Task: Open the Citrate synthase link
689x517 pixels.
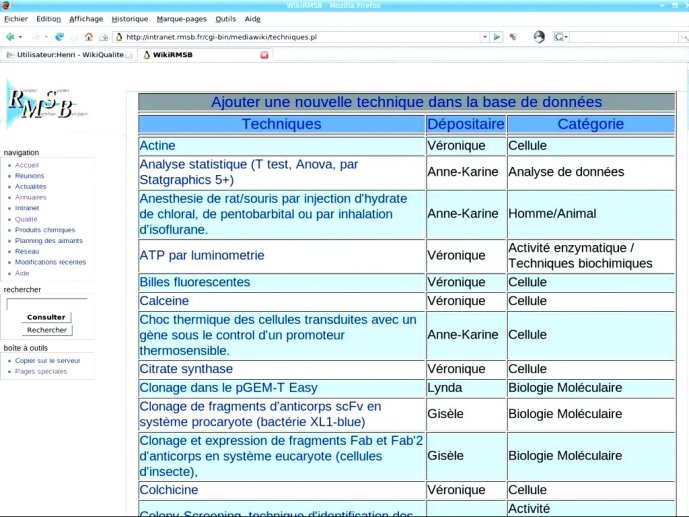Action: 186,369
